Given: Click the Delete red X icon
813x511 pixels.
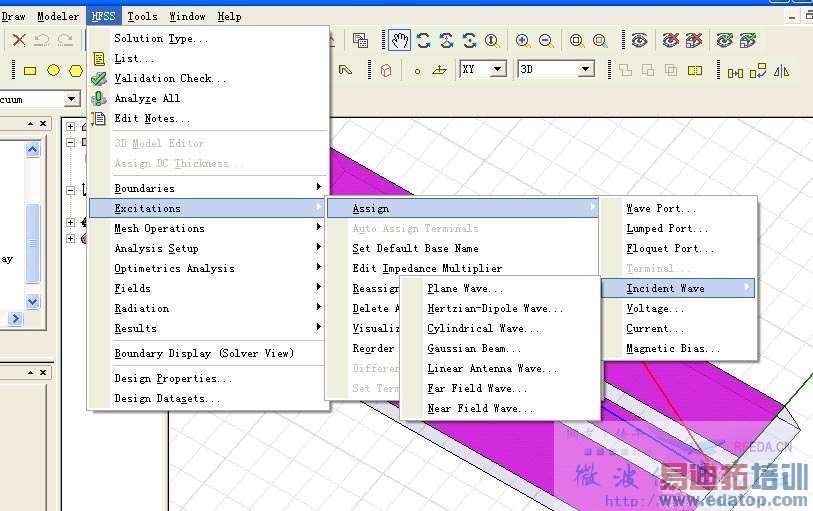Looking at the screenshot, I should 19,40.
